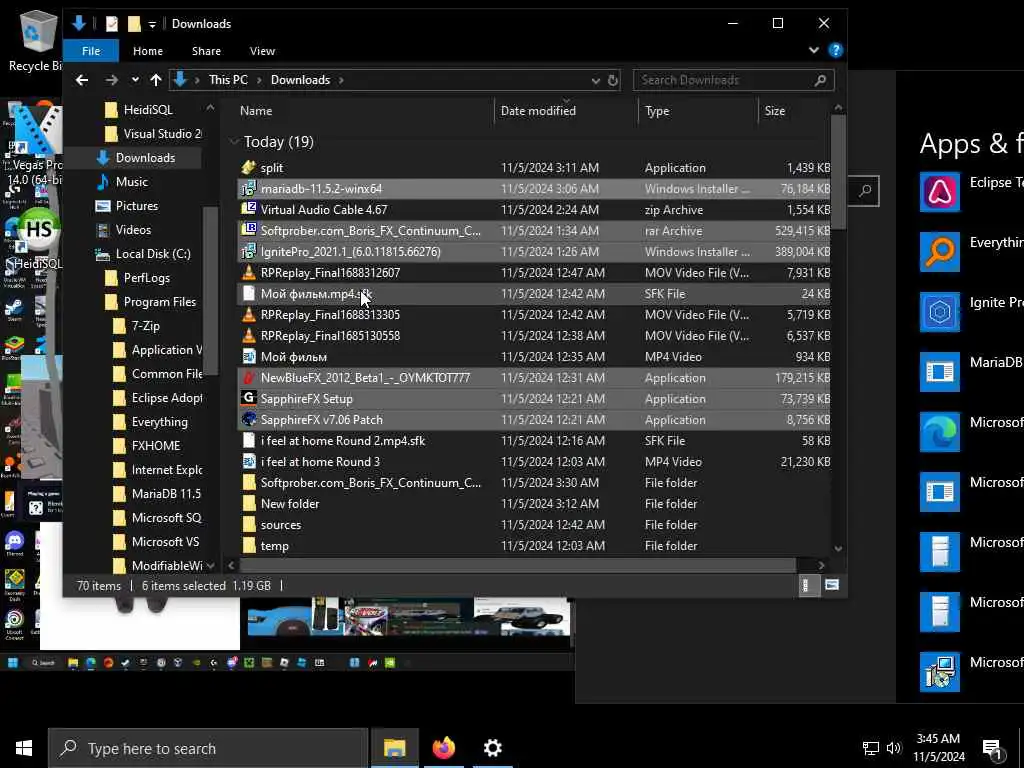Open the Settings gear on the taskbar
This screenshot has height=768, width=1024.
(x=492, y=748)
